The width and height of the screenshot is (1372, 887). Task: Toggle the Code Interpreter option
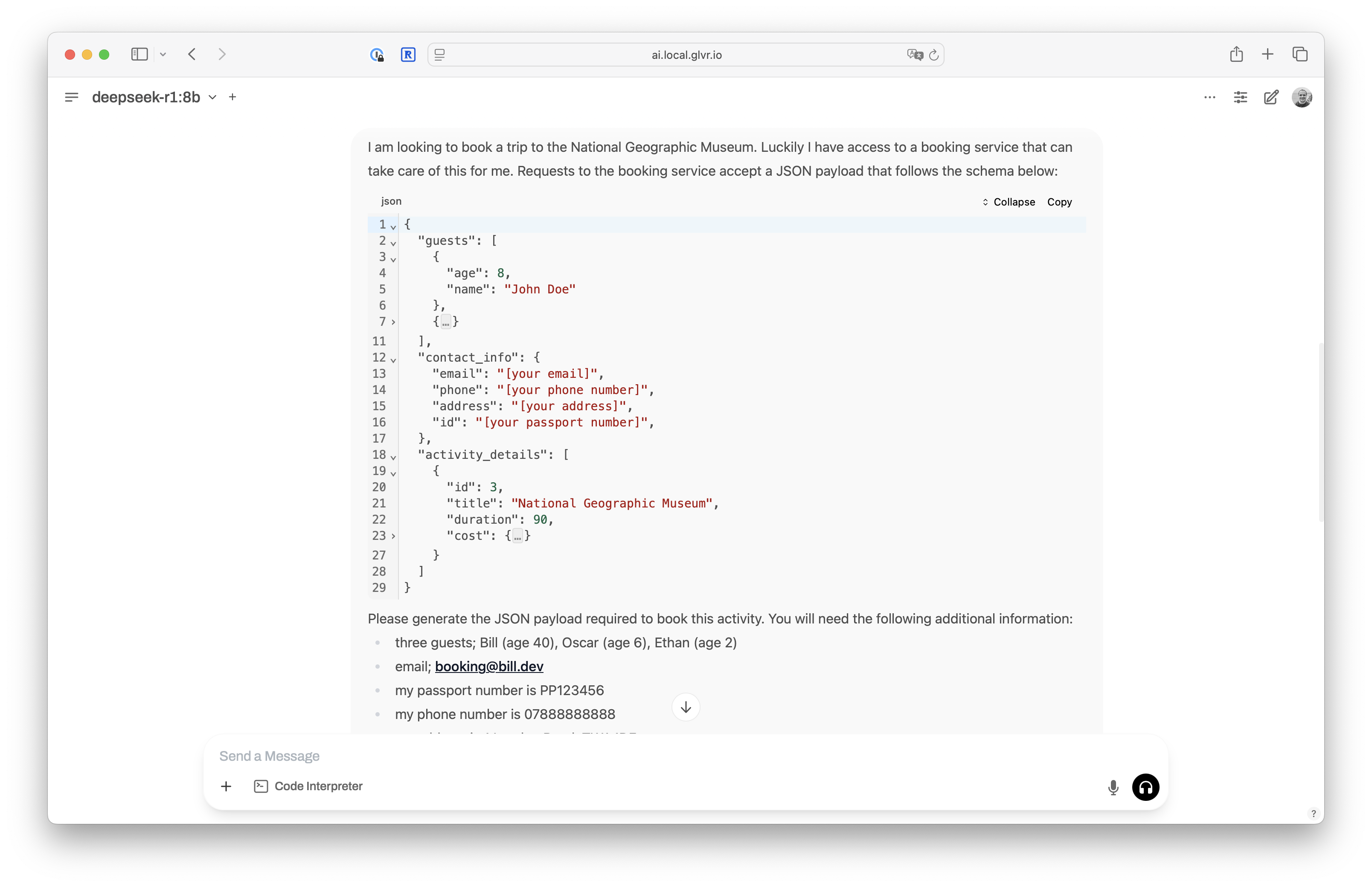308,786
